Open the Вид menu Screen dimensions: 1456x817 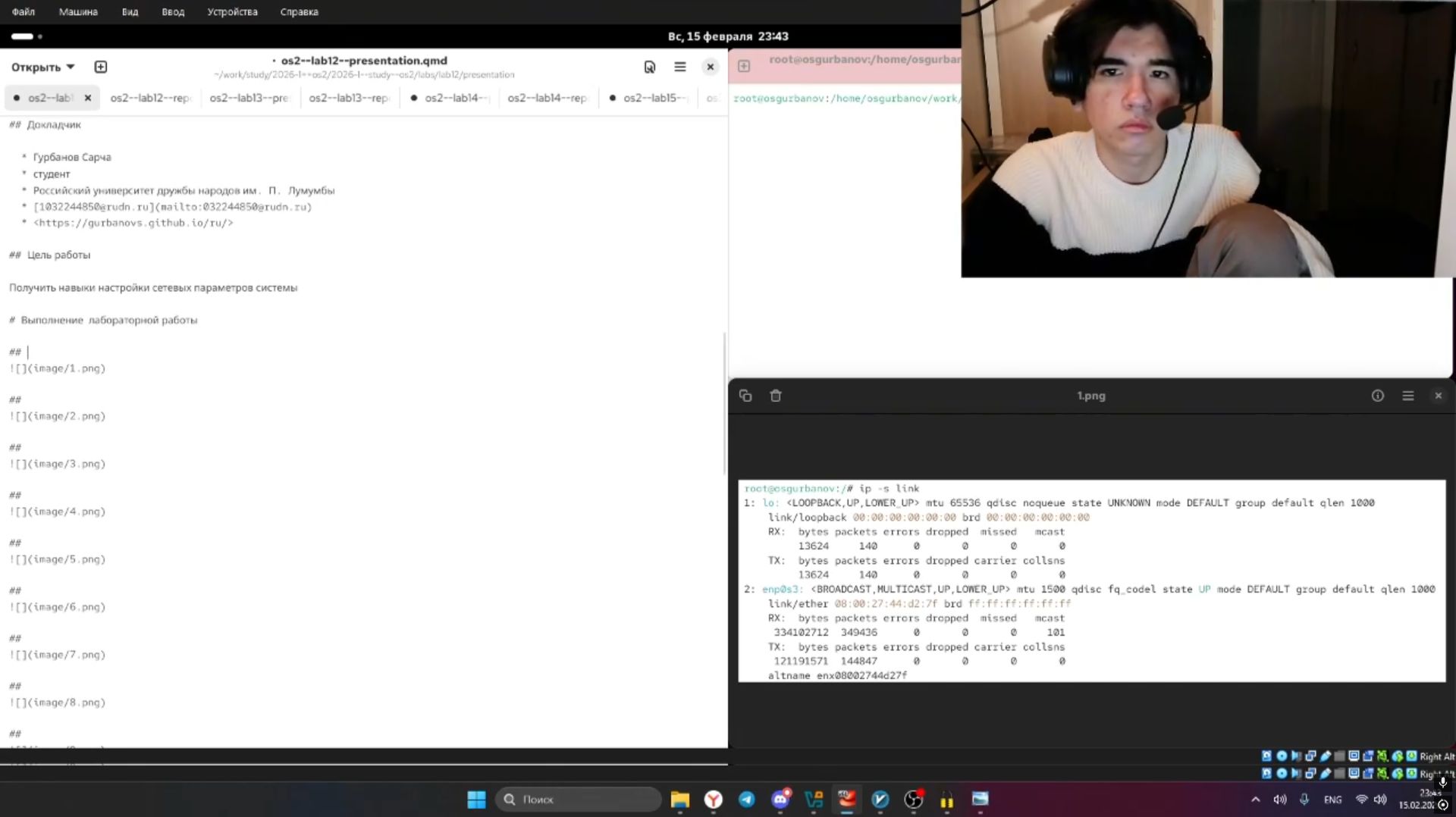point(130,11)
